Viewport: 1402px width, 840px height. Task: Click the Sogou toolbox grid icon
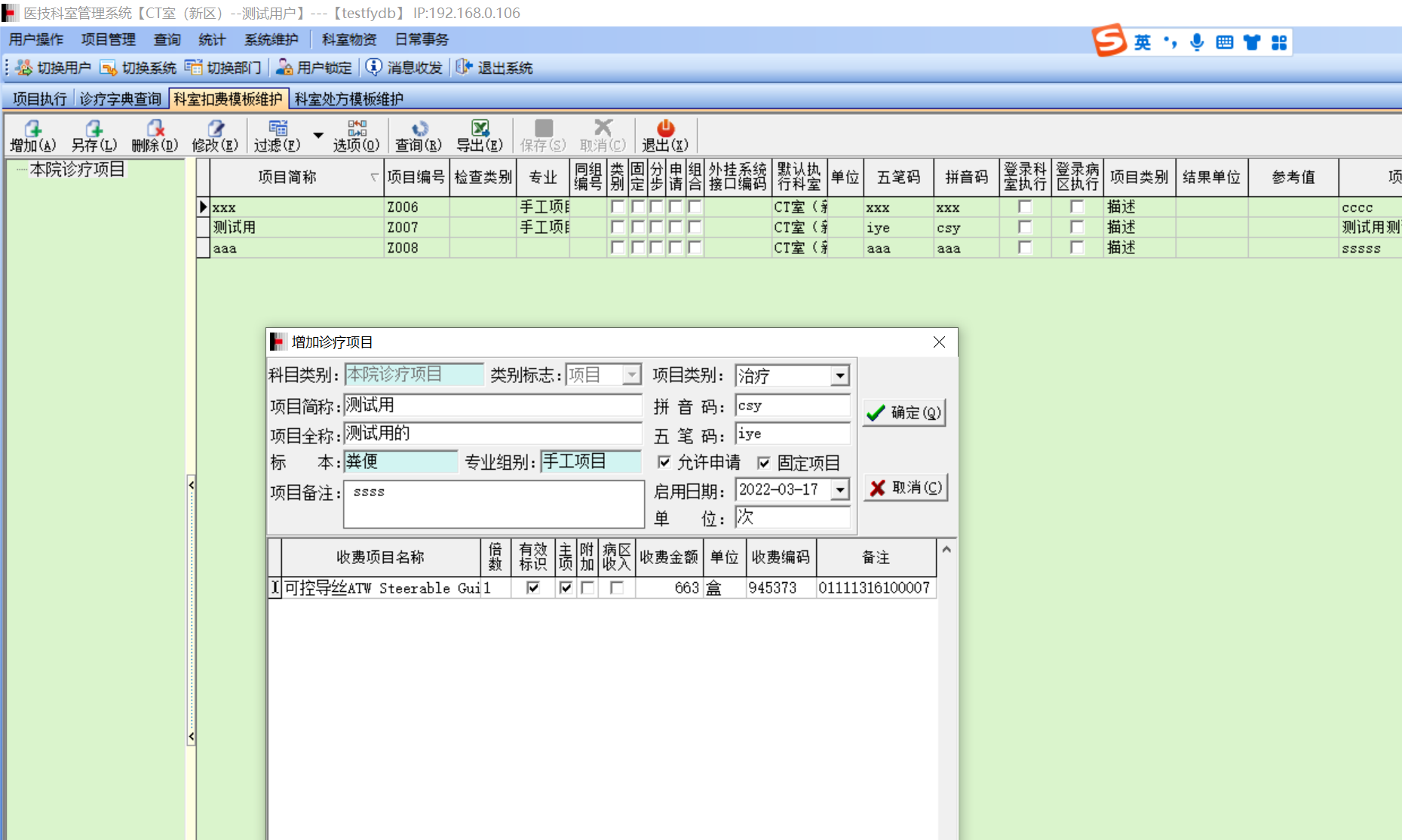[1279, 42]
